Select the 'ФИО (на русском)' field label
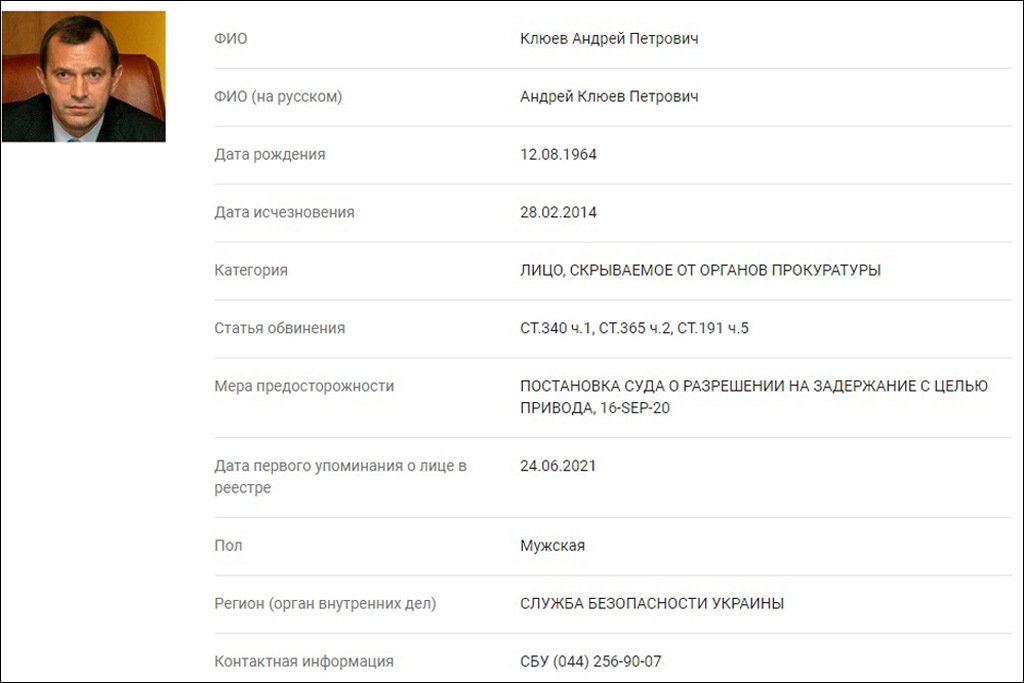Screen dimensions: 1024x683 [278, 97]
